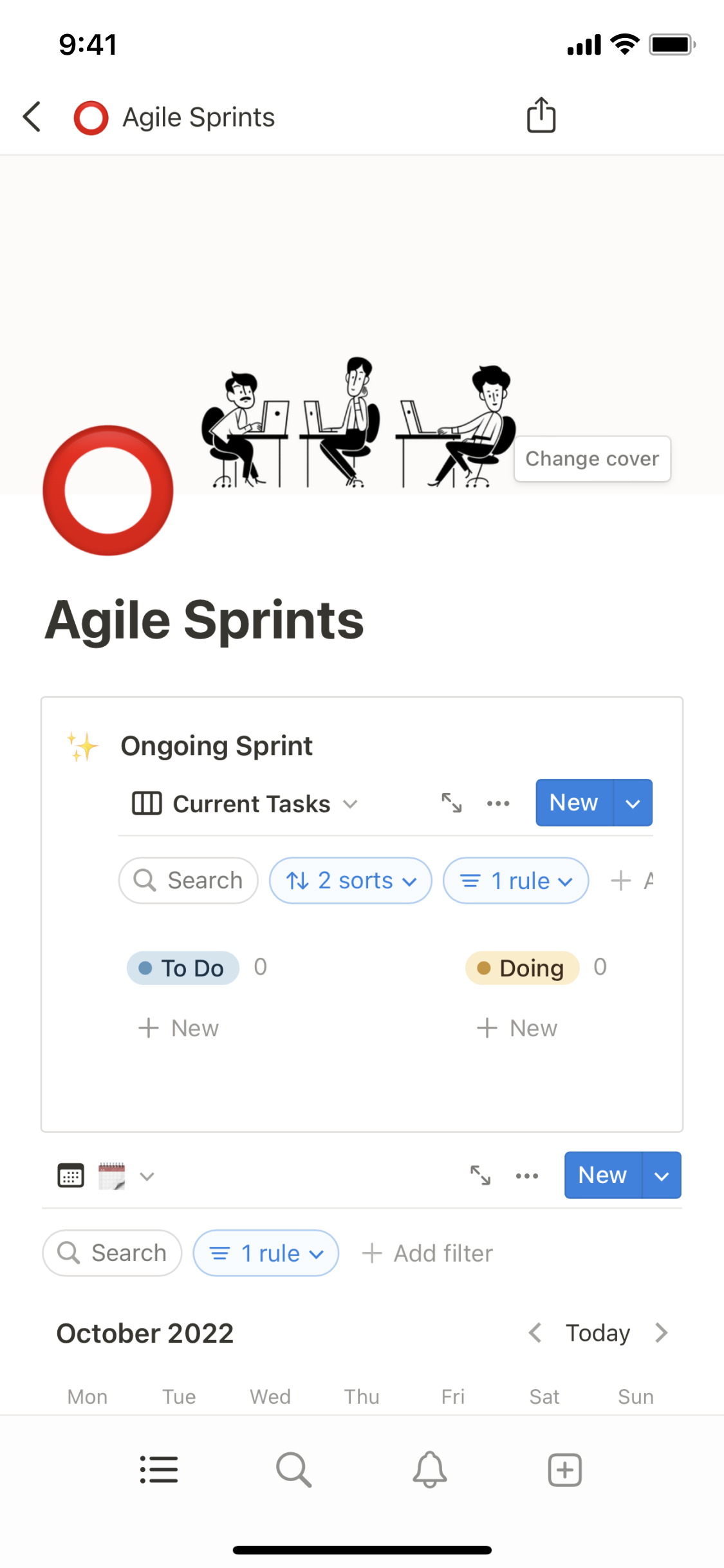
Task: Open the share sheet icon
Action: point(541,116)
